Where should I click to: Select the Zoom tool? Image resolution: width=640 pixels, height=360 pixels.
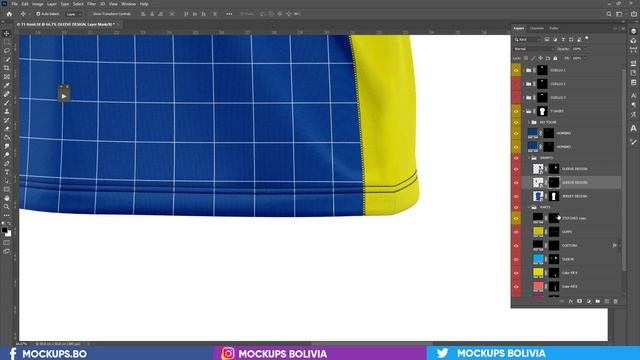(7, 207)
